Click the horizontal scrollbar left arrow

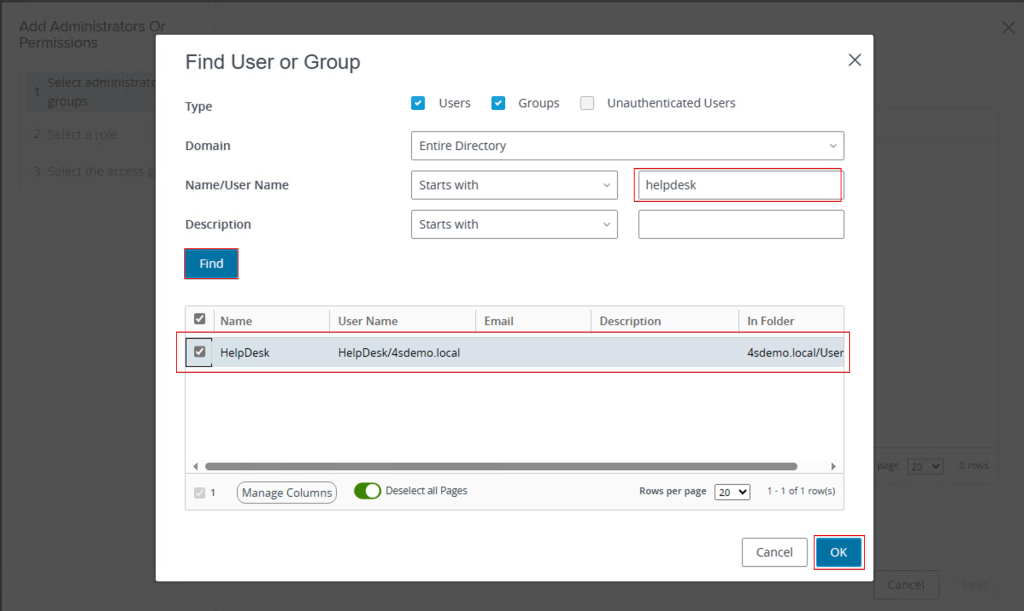tap(197, 466)
